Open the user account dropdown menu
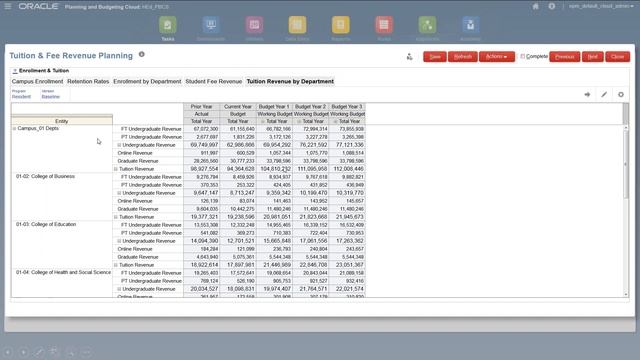This screenshot has width=640, height=360. point(601,6)
